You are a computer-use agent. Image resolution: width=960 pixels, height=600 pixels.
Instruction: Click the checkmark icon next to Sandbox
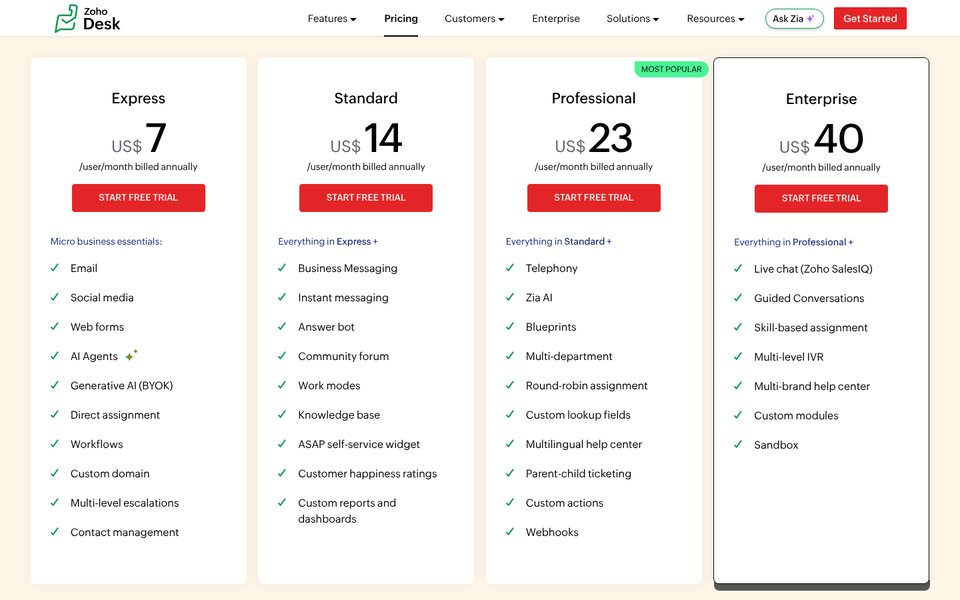(738, 444)
